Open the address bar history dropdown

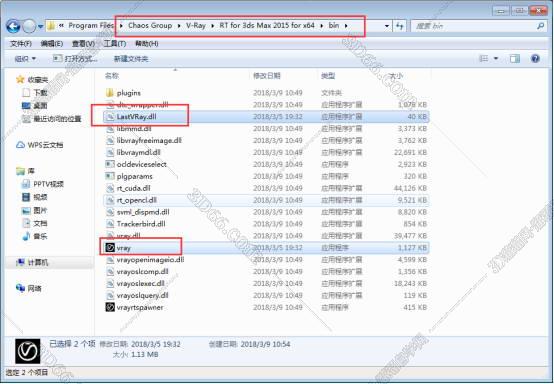[387, 26]
